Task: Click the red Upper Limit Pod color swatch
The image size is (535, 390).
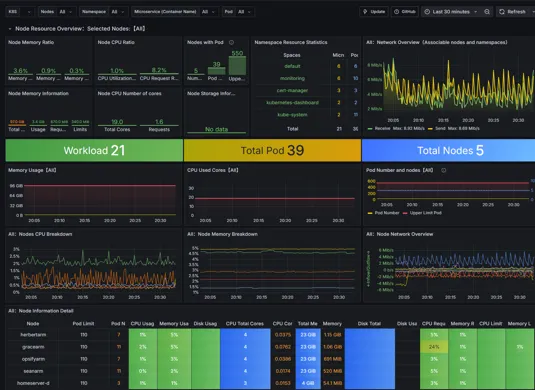Action: point(405,213)
